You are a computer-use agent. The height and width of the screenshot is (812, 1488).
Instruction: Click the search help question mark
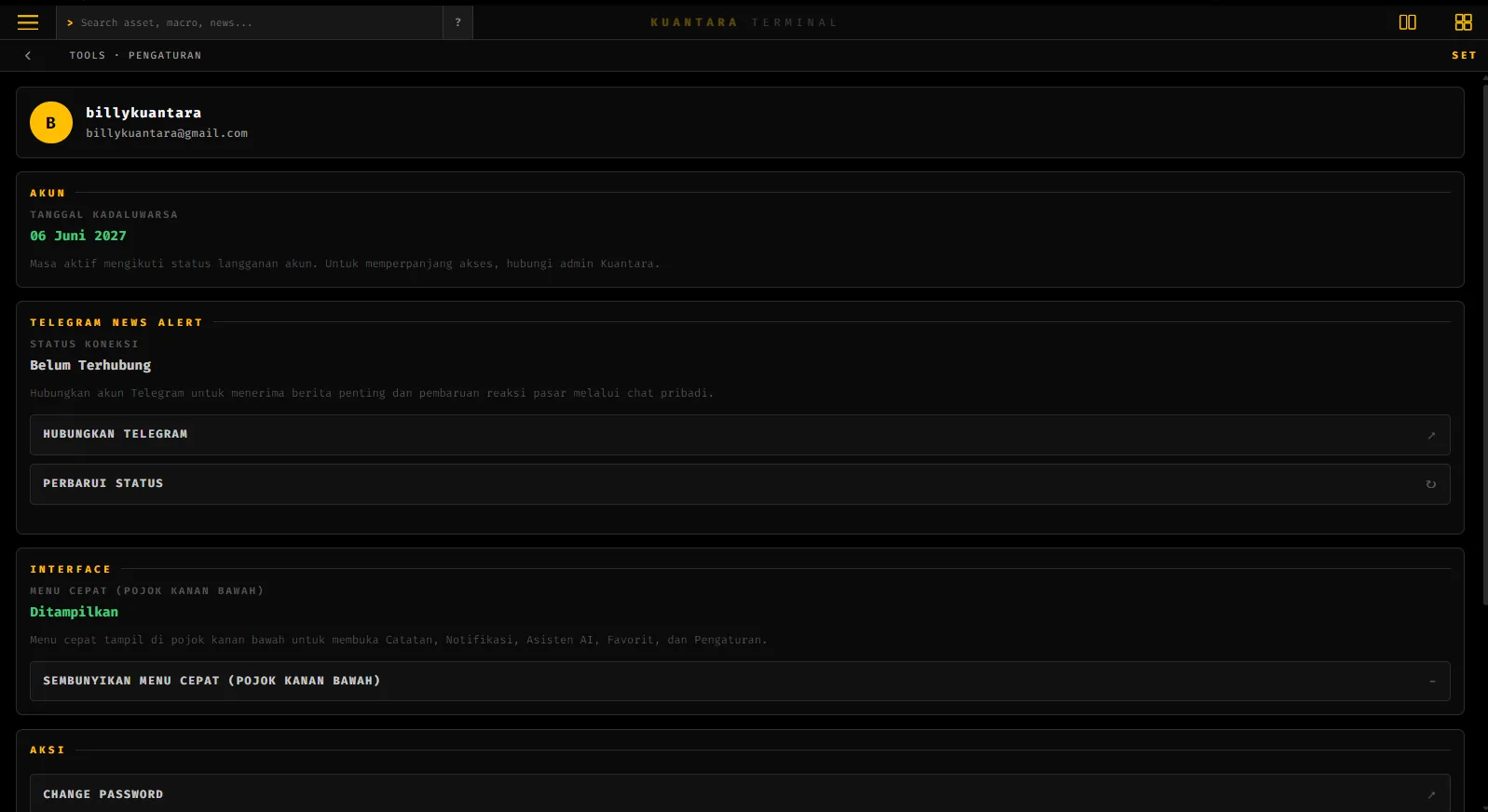point(457,22)
